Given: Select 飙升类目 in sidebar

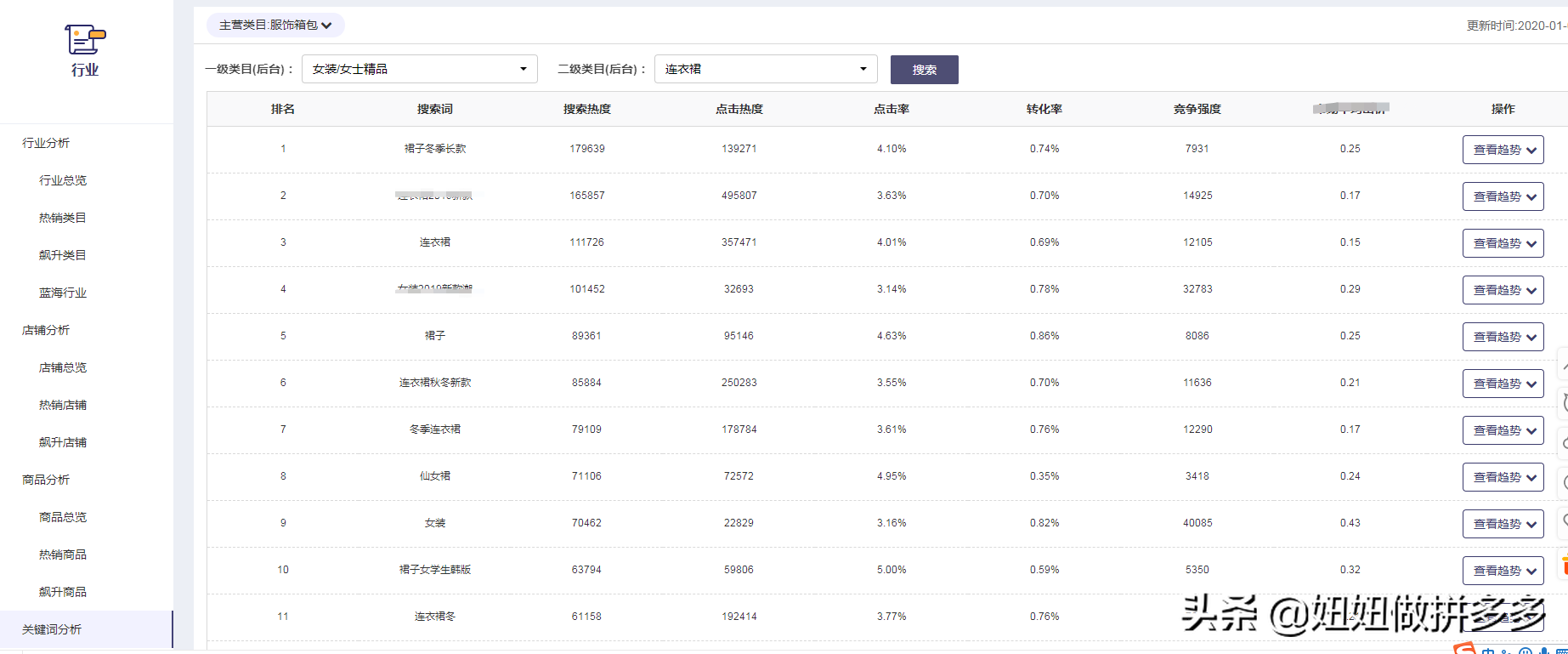Looking at the screenshot, I should pos(63,255).
